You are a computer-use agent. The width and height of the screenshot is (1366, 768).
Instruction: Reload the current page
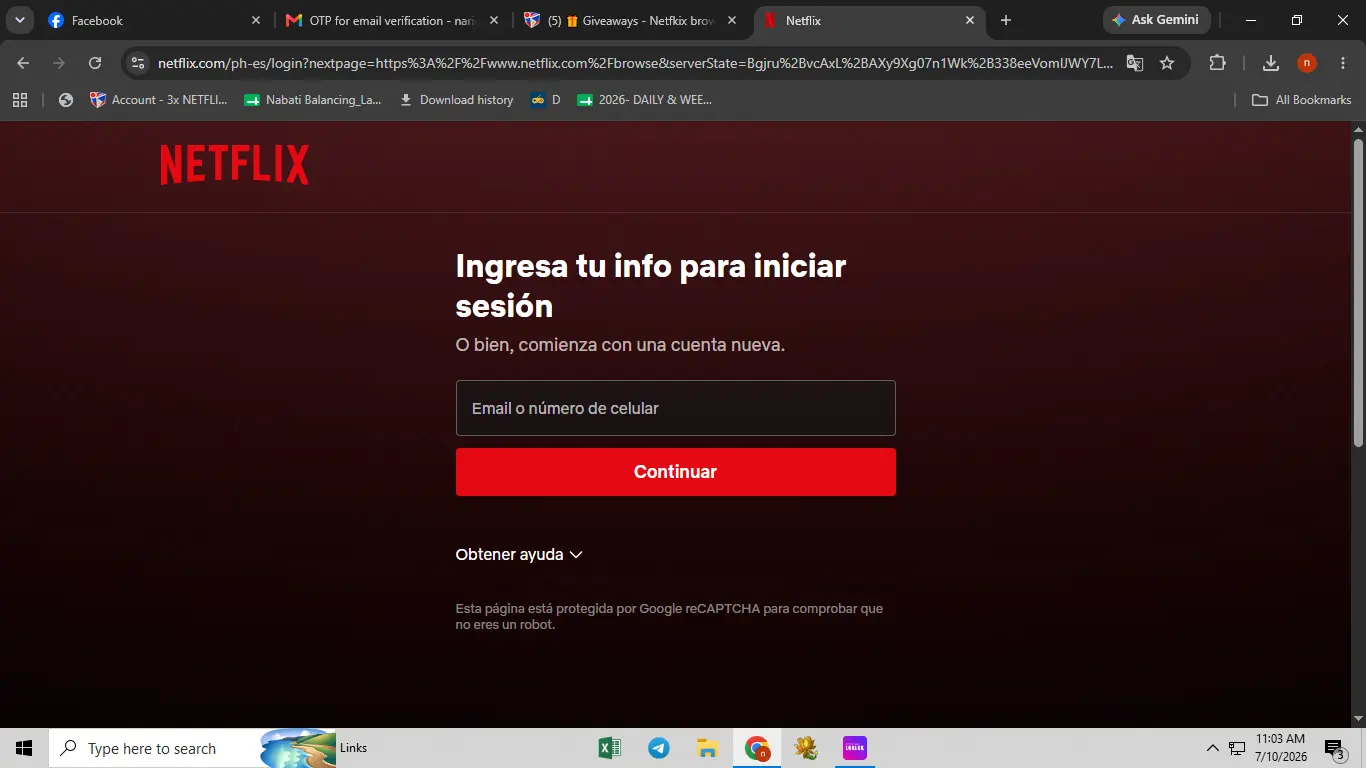pyautogui.click(x=95, y=63)
